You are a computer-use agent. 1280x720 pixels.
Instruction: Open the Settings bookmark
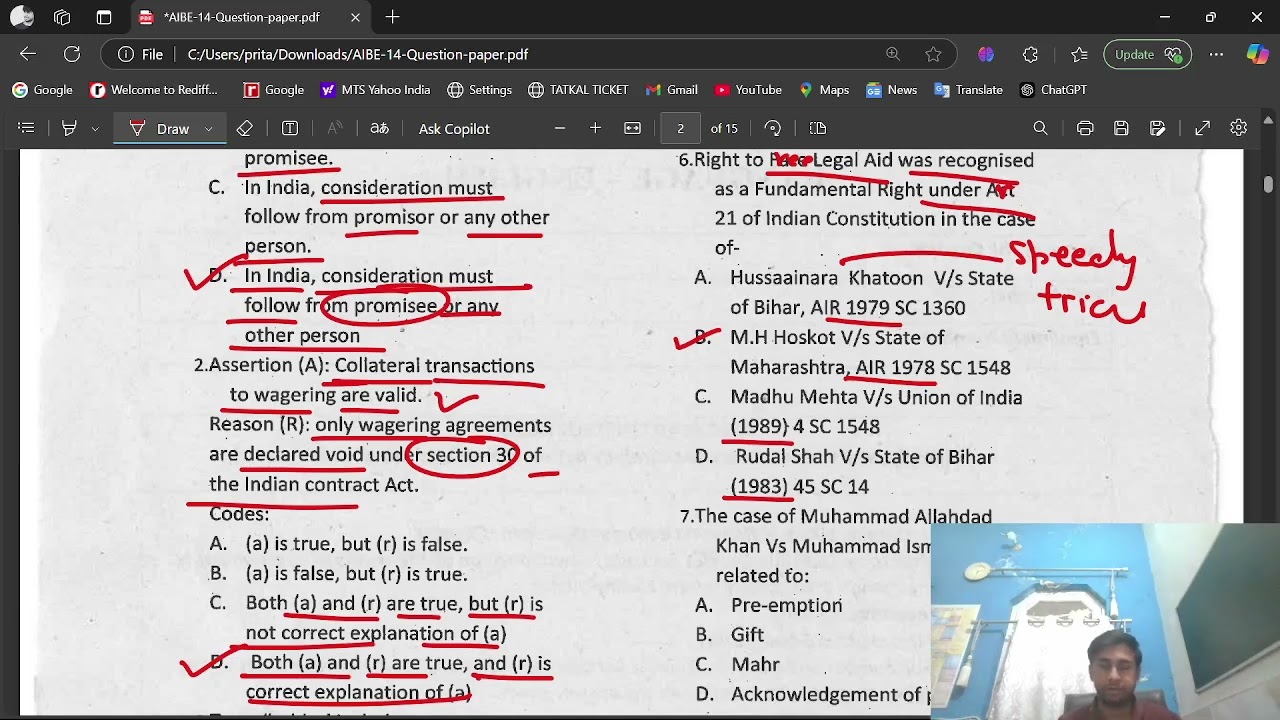tap(479, 90)
